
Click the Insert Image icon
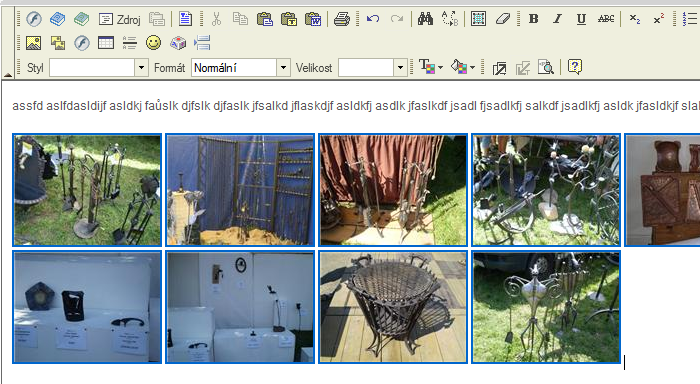[34, 43]
